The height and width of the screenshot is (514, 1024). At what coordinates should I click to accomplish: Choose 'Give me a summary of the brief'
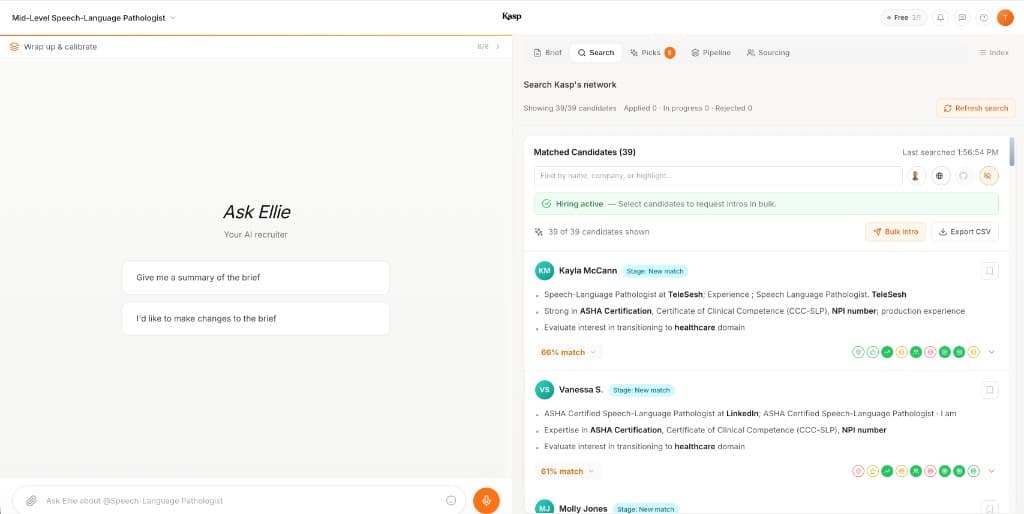pos(255,278)
